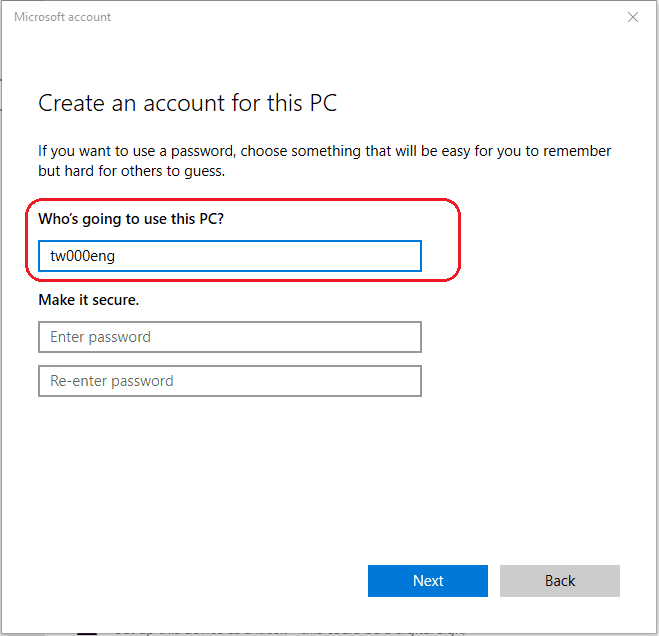Click the "Who's going to use this PC?" label
Screen dimensions: 659x636
point(131,218)
